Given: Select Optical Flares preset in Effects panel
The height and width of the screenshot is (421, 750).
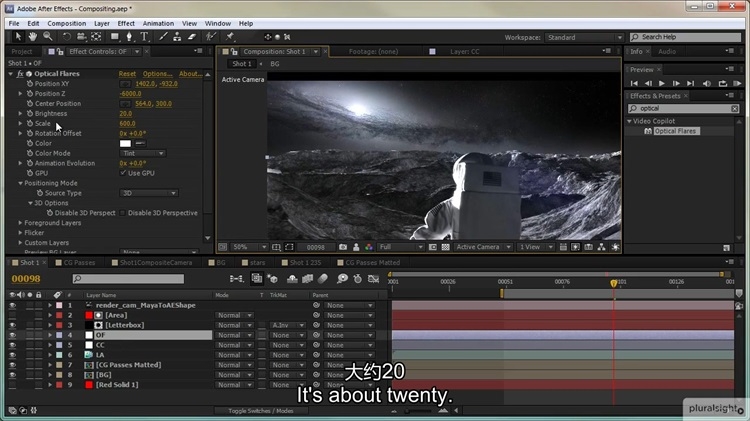Looking at the screenshot, I should pos(675,131).
